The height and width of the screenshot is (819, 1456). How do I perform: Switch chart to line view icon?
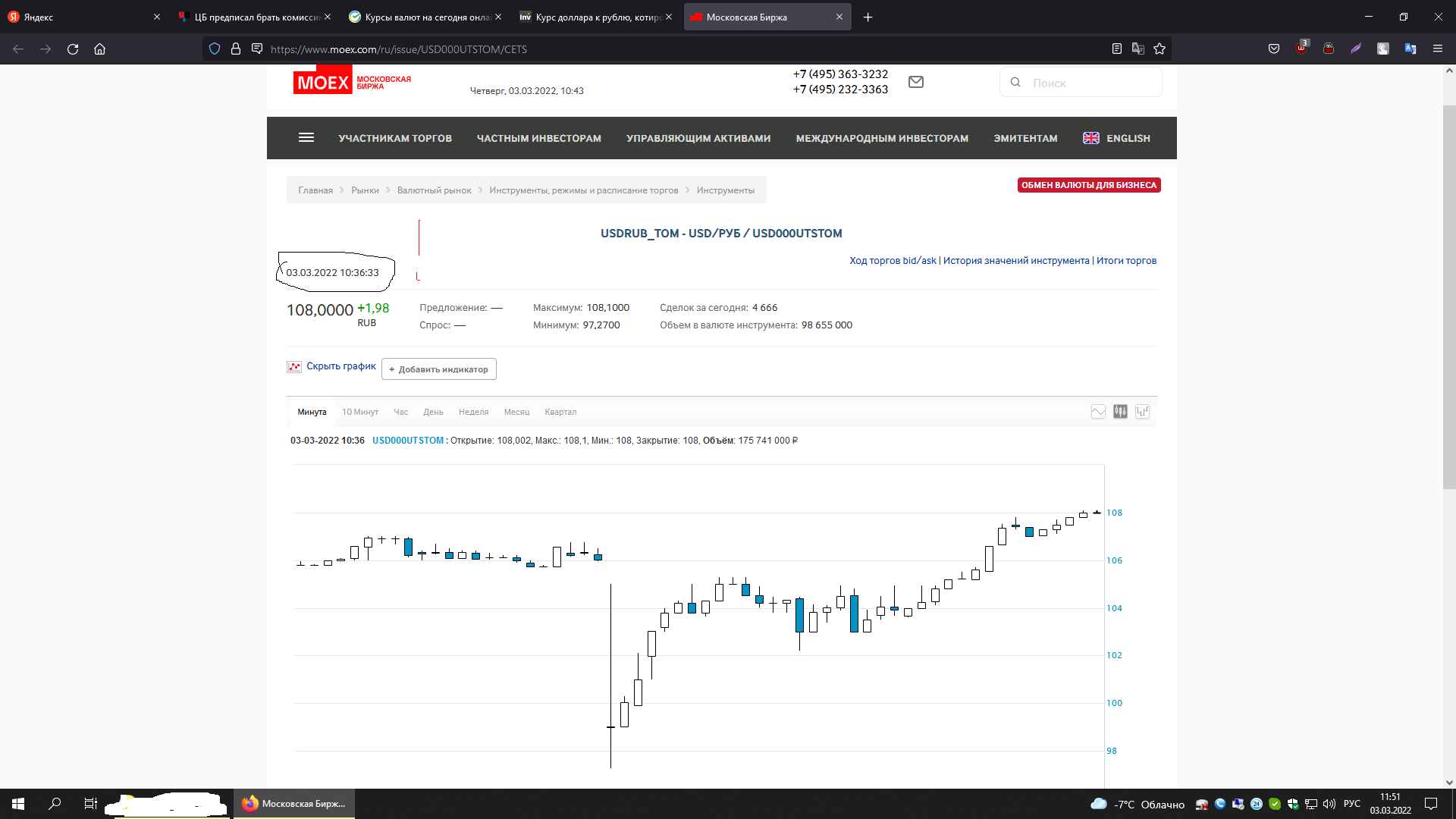tap(1098, 412)
